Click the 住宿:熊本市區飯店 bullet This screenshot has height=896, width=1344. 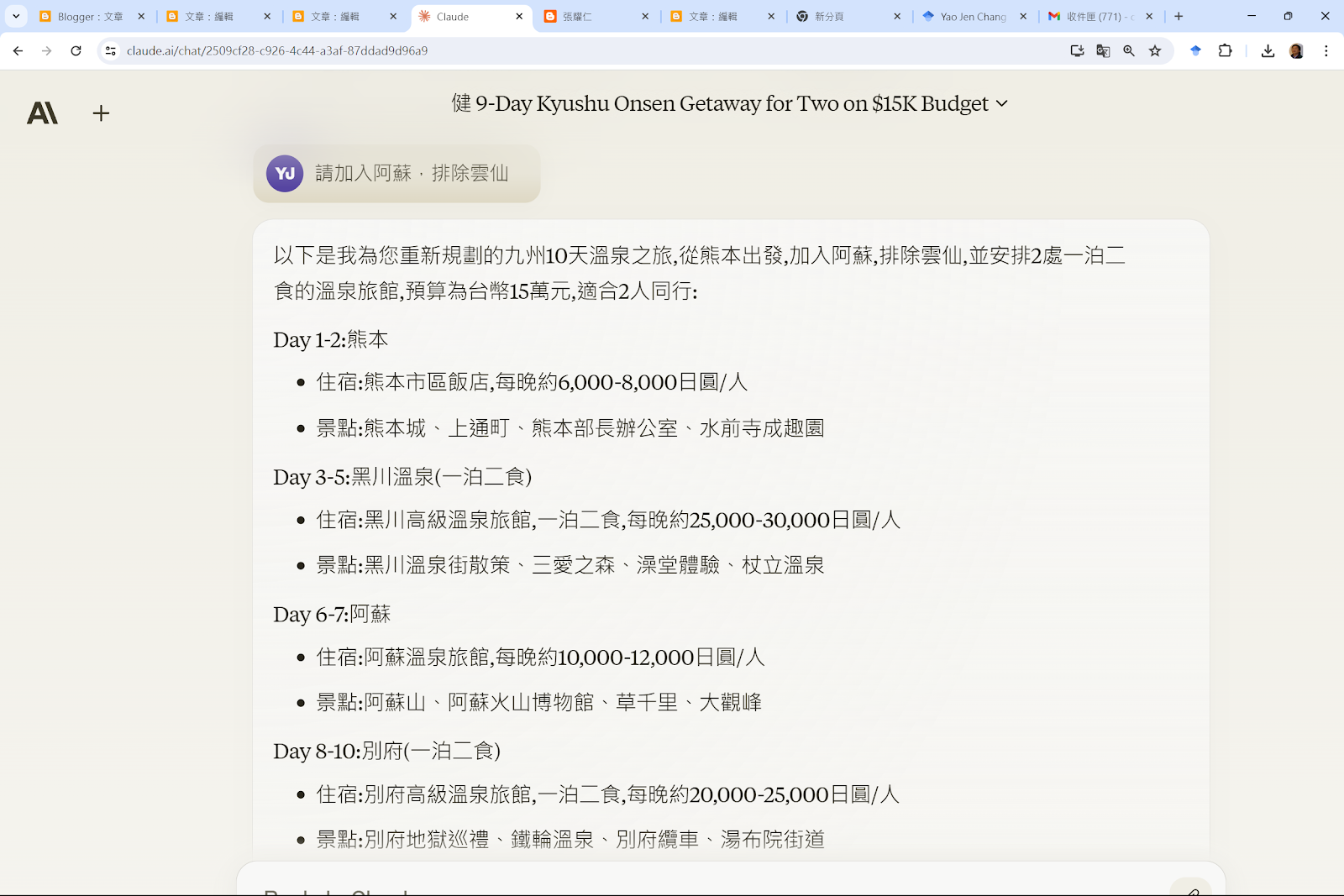[532, 383]
